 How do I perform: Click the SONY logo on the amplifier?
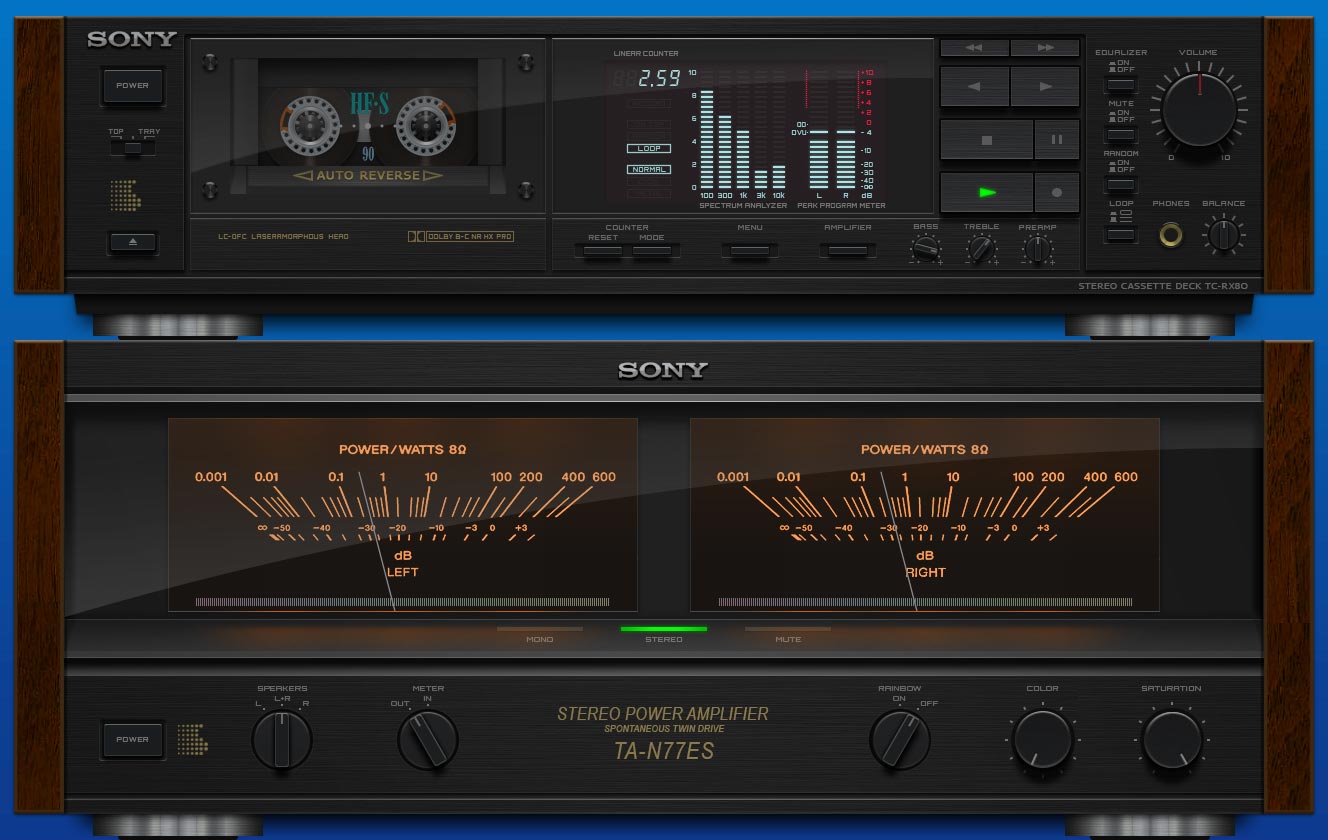pos(663,370)
